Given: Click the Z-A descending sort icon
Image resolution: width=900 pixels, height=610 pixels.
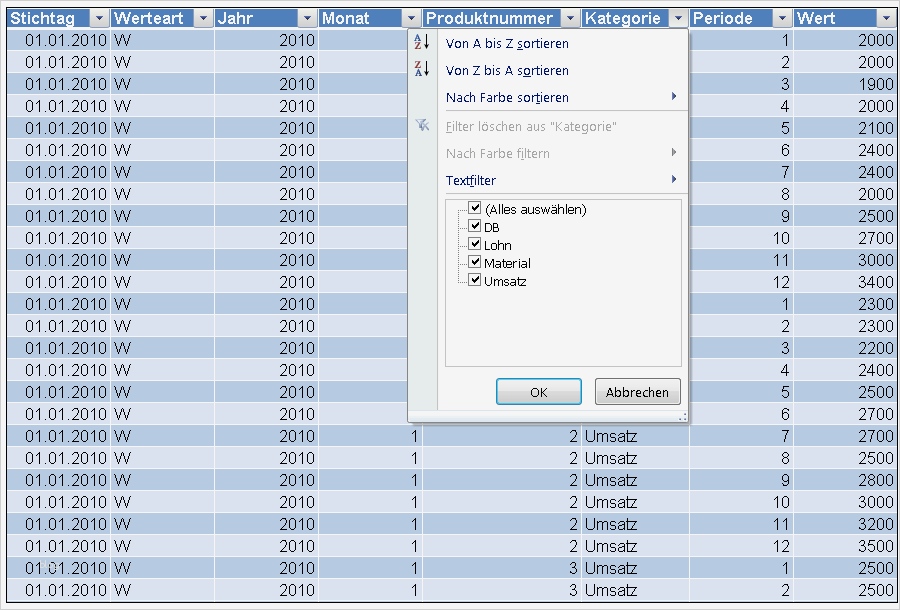Looking at the screenshot, I should 423,71.
